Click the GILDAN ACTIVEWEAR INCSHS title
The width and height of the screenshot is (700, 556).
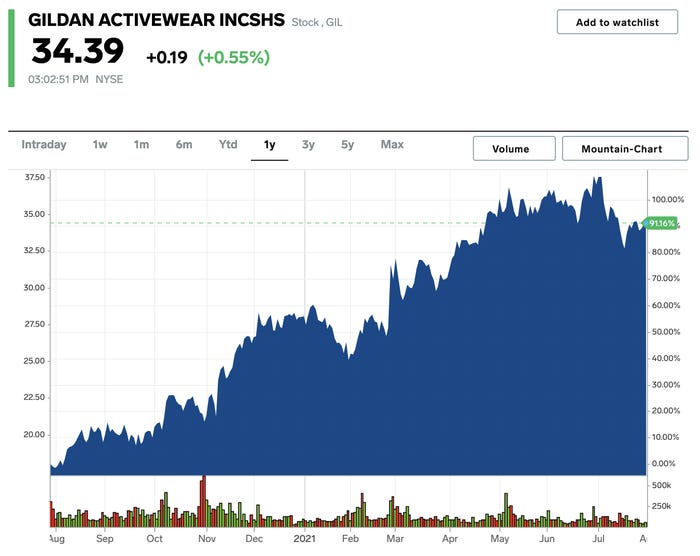[156, 20]
